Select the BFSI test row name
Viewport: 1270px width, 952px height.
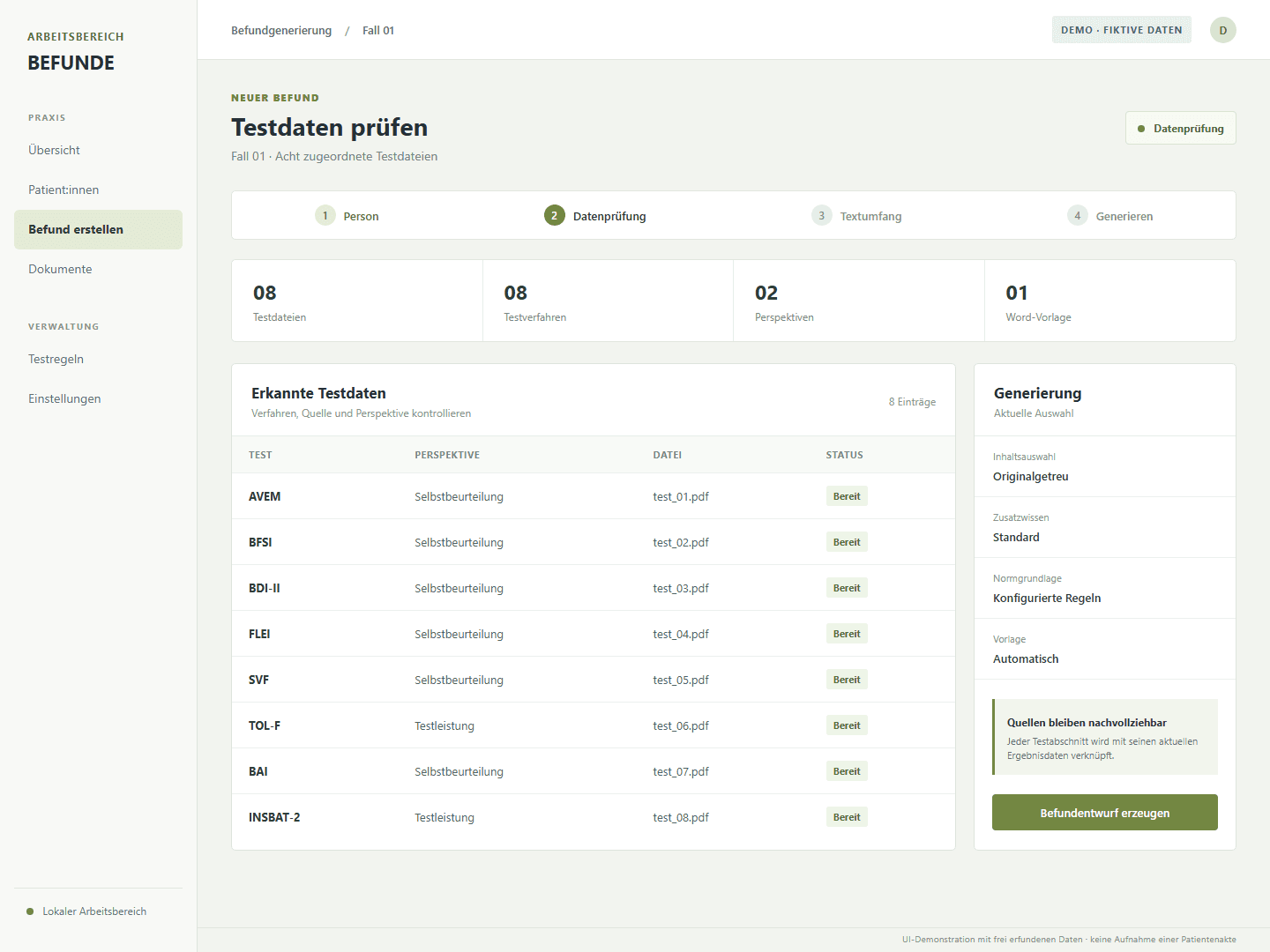point(260,542)
